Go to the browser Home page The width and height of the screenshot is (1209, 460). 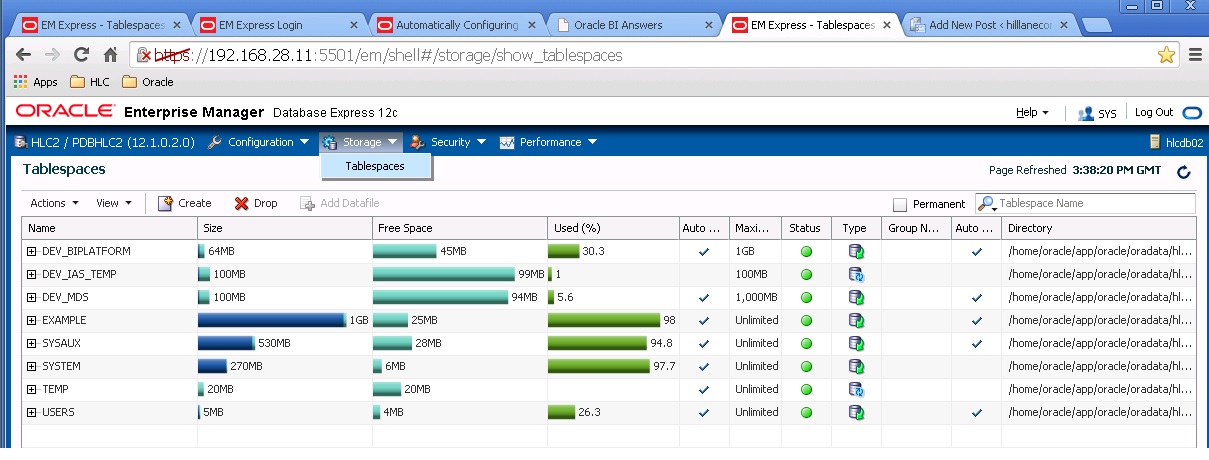click(110, 55)
